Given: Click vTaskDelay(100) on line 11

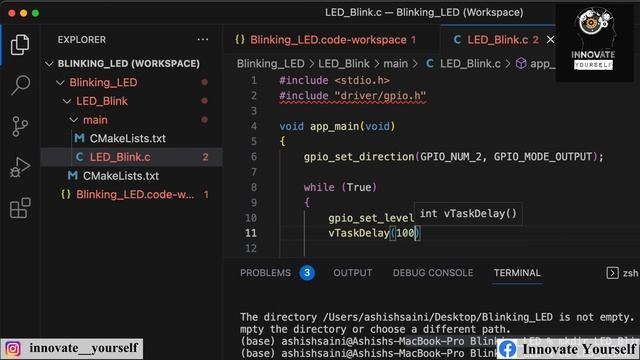Looking at the screenshot, I should click(374, 233).
